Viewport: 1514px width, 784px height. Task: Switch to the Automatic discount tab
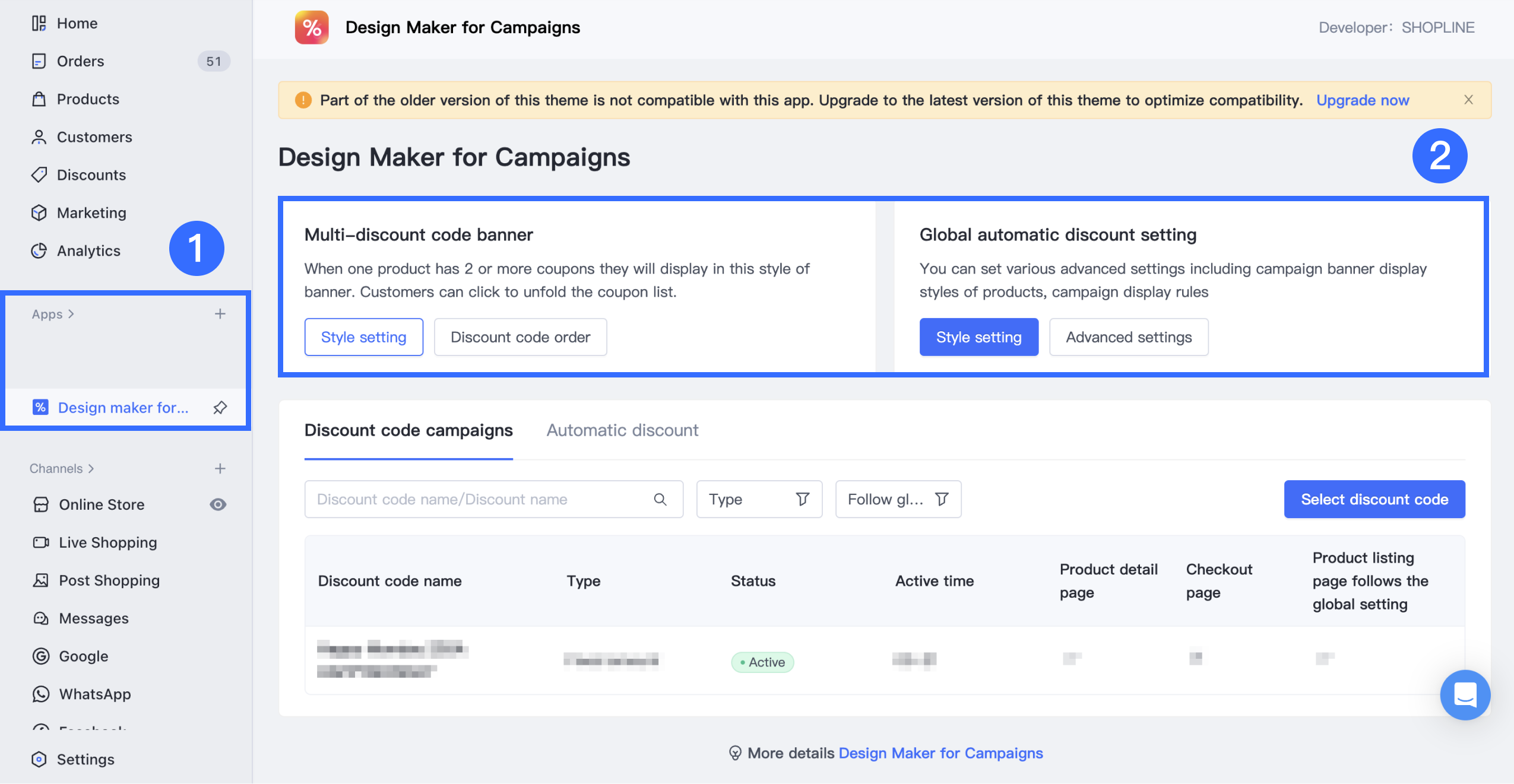(x=622, y=430)
